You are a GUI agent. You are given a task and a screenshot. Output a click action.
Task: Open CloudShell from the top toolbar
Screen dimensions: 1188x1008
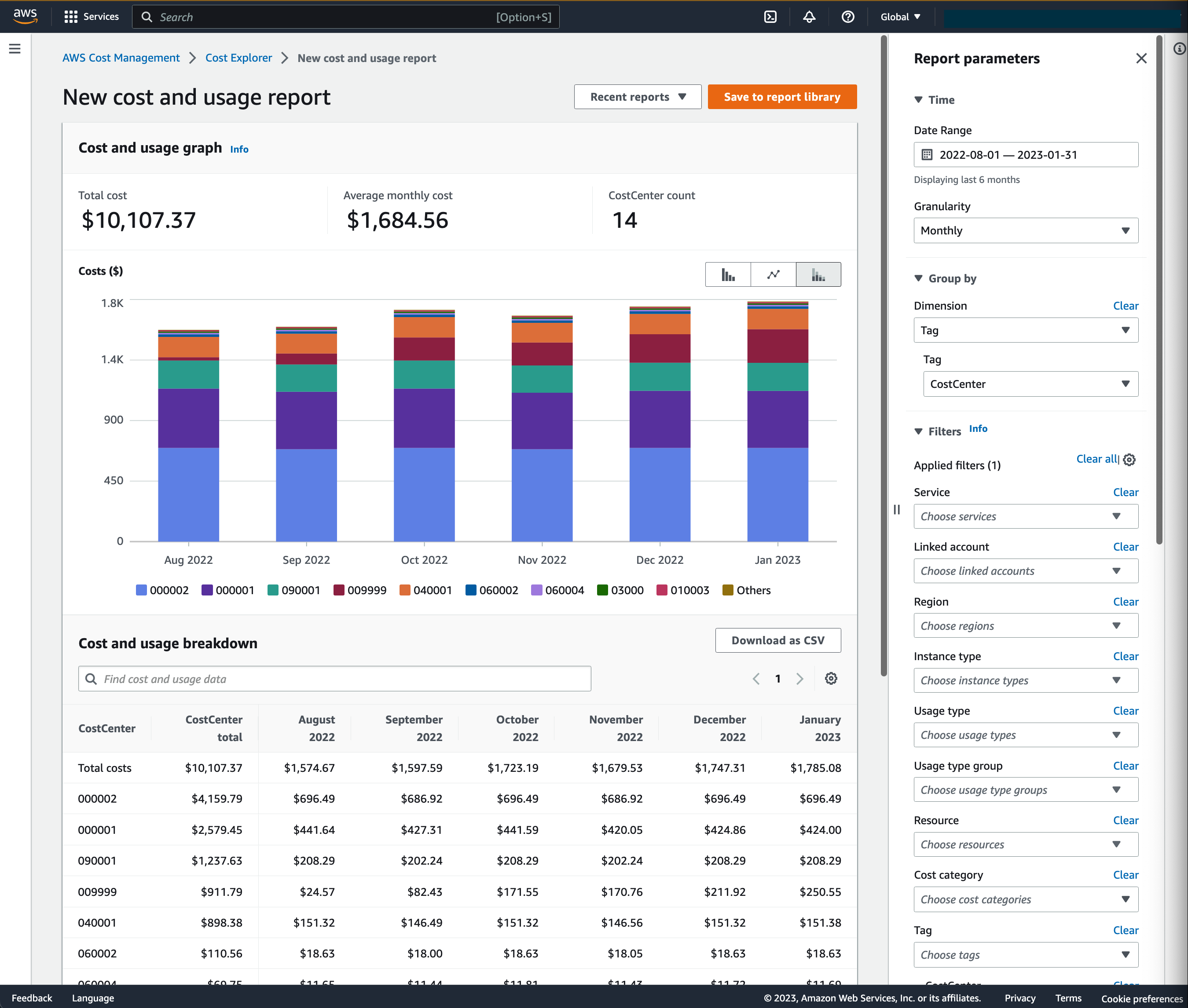point(770,17)
